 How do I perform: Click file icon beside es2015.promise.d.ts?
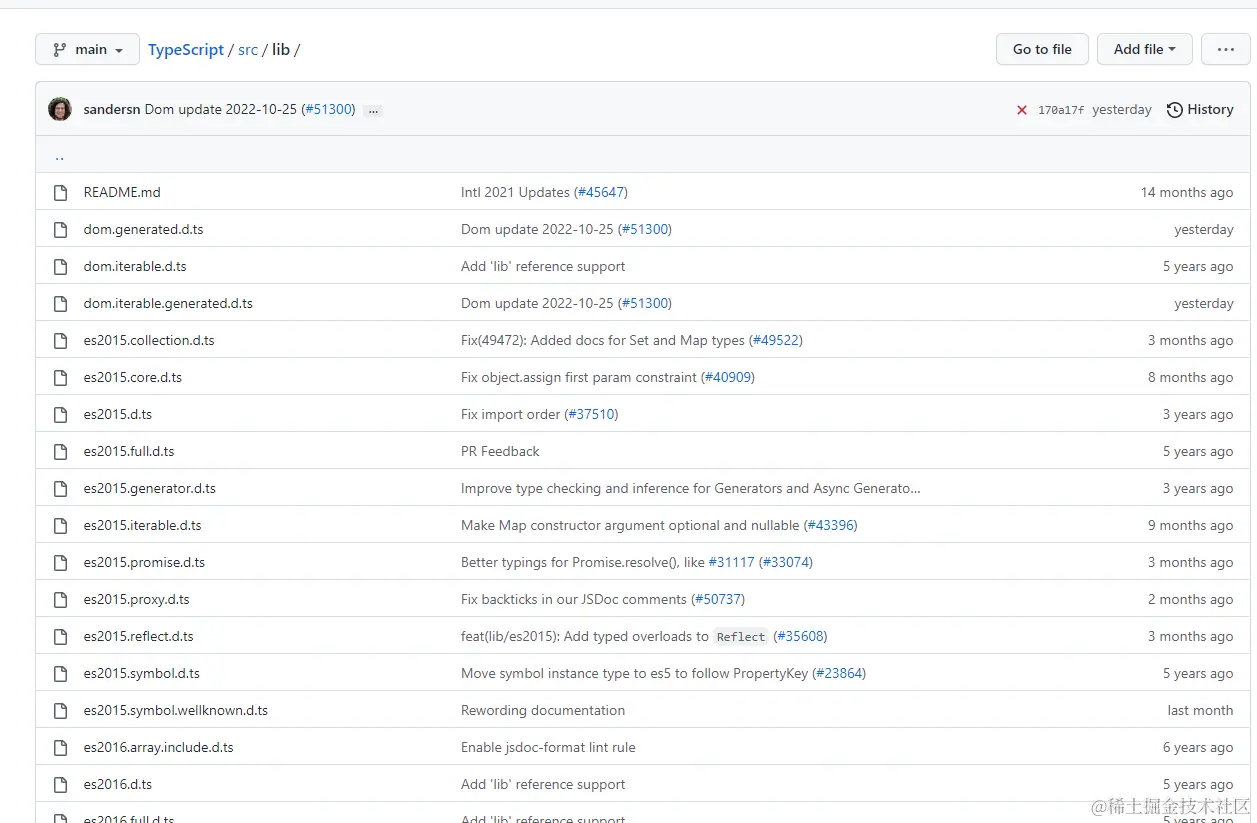60,562
